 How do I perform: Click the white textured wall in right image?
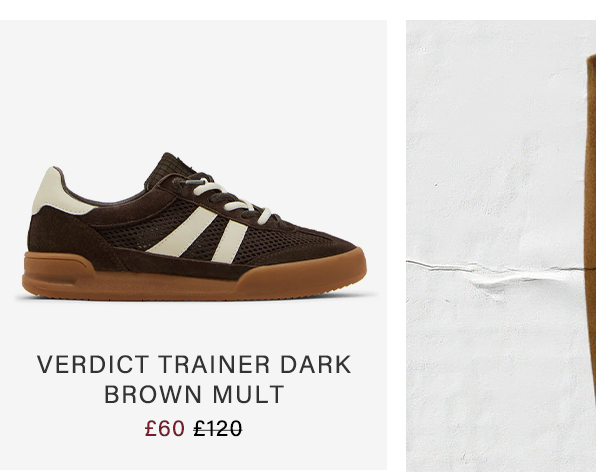pyautogui.click(x=494, y=152)
